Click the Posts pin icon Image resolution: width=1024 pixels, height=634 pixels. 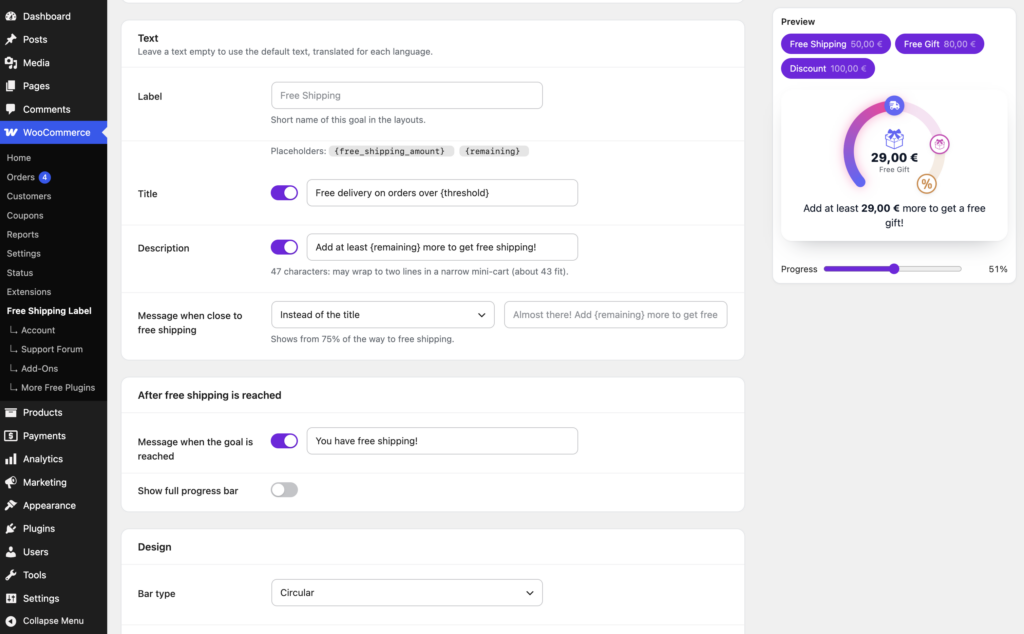click(10, 39)
